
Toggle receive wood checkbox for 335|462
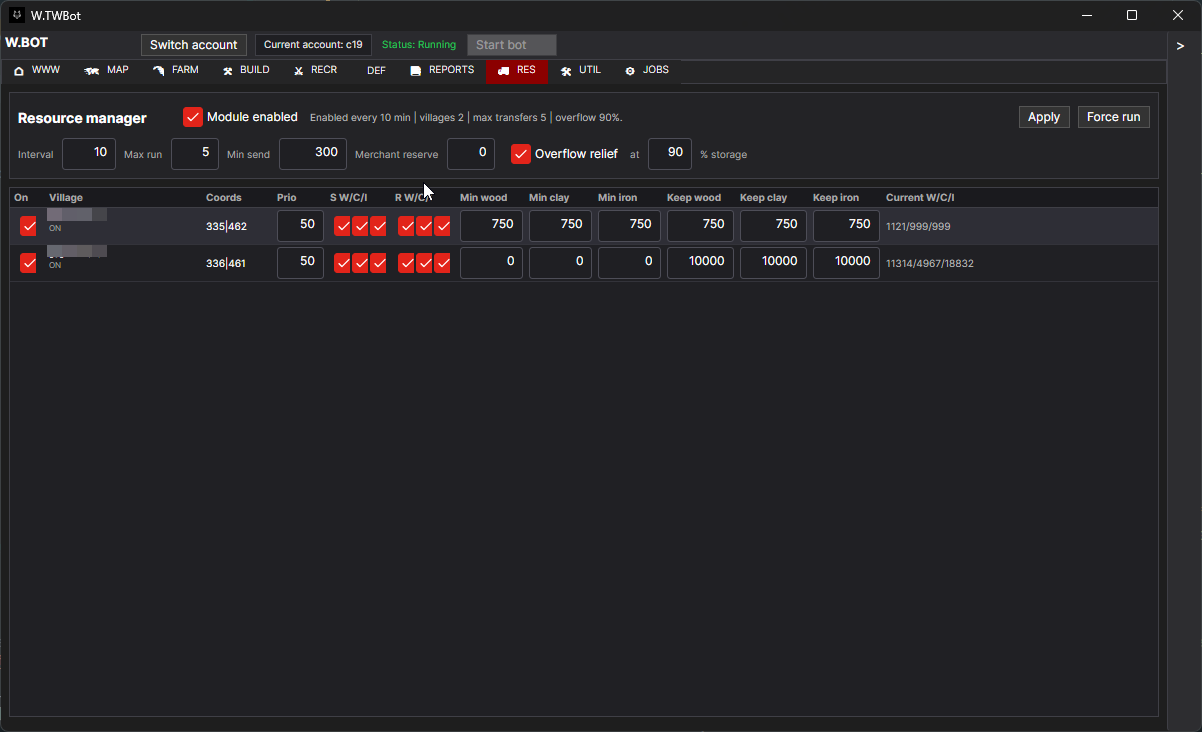(407, 227)
